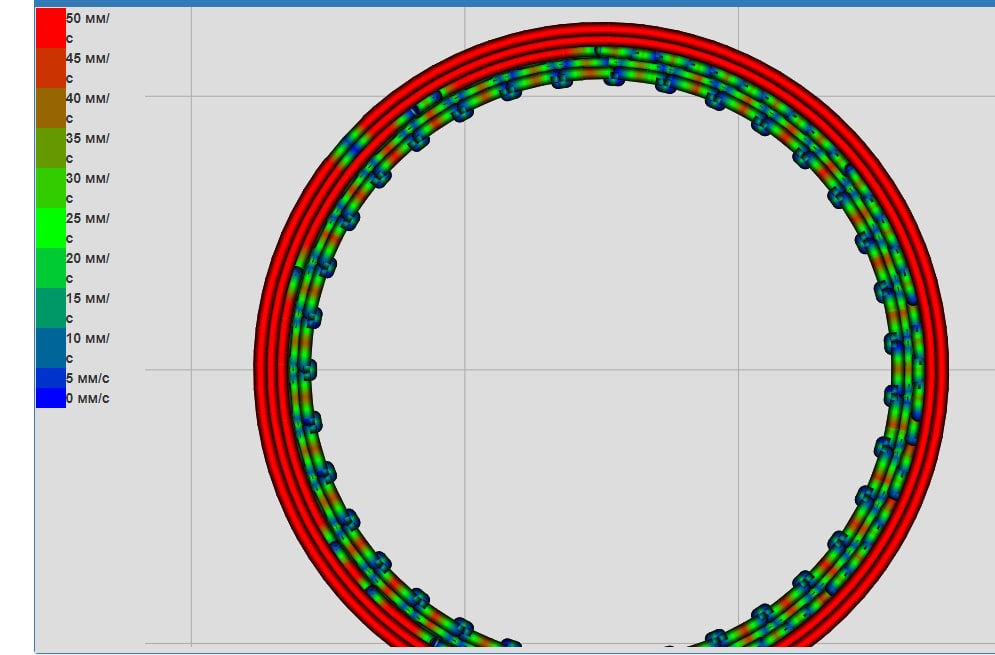This screenshot has width=995, height=655.
Task: Click the 50 мм/с red legend swatch
Action: pos(51,28)
